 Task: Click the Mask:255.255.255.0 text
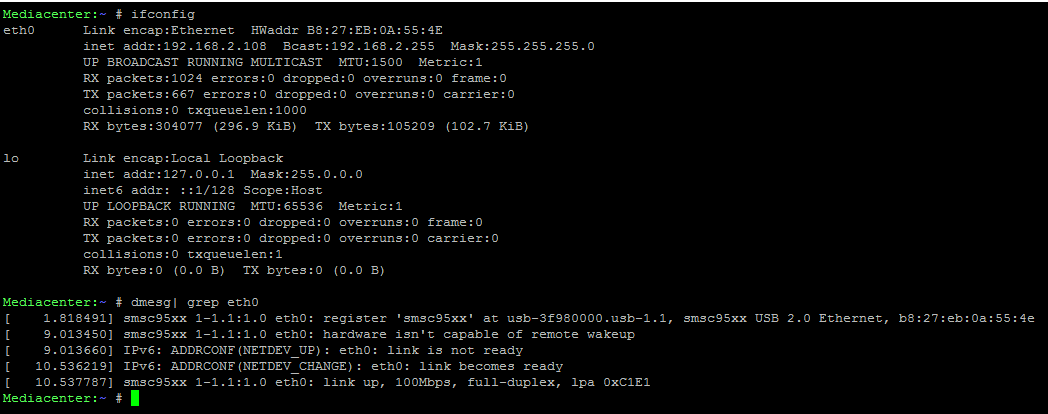522,47
